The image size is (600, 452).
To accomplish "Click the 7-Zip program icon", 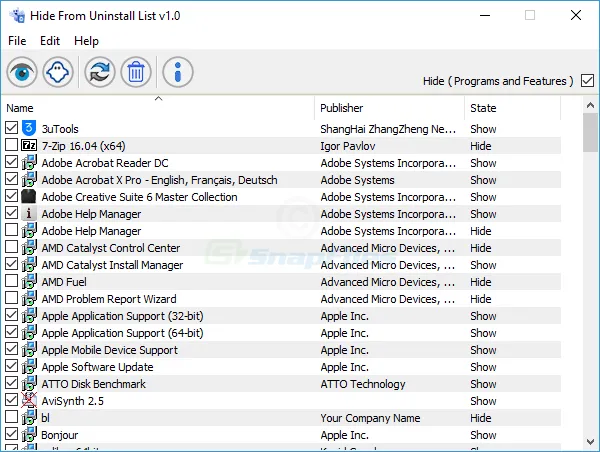I will click(29, 145).
